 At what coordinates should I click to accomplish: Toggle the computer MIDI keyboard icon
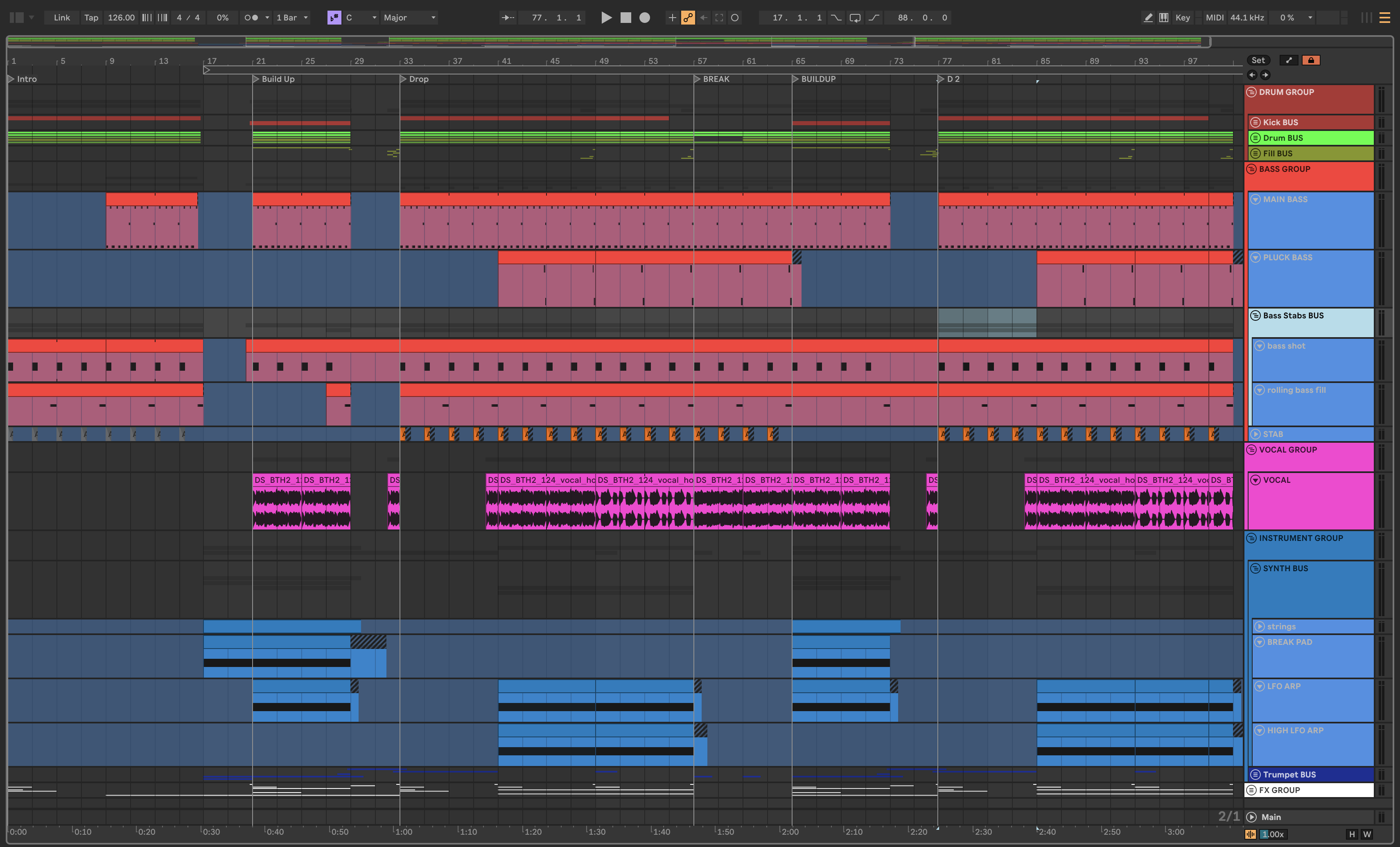(1164, 18)
